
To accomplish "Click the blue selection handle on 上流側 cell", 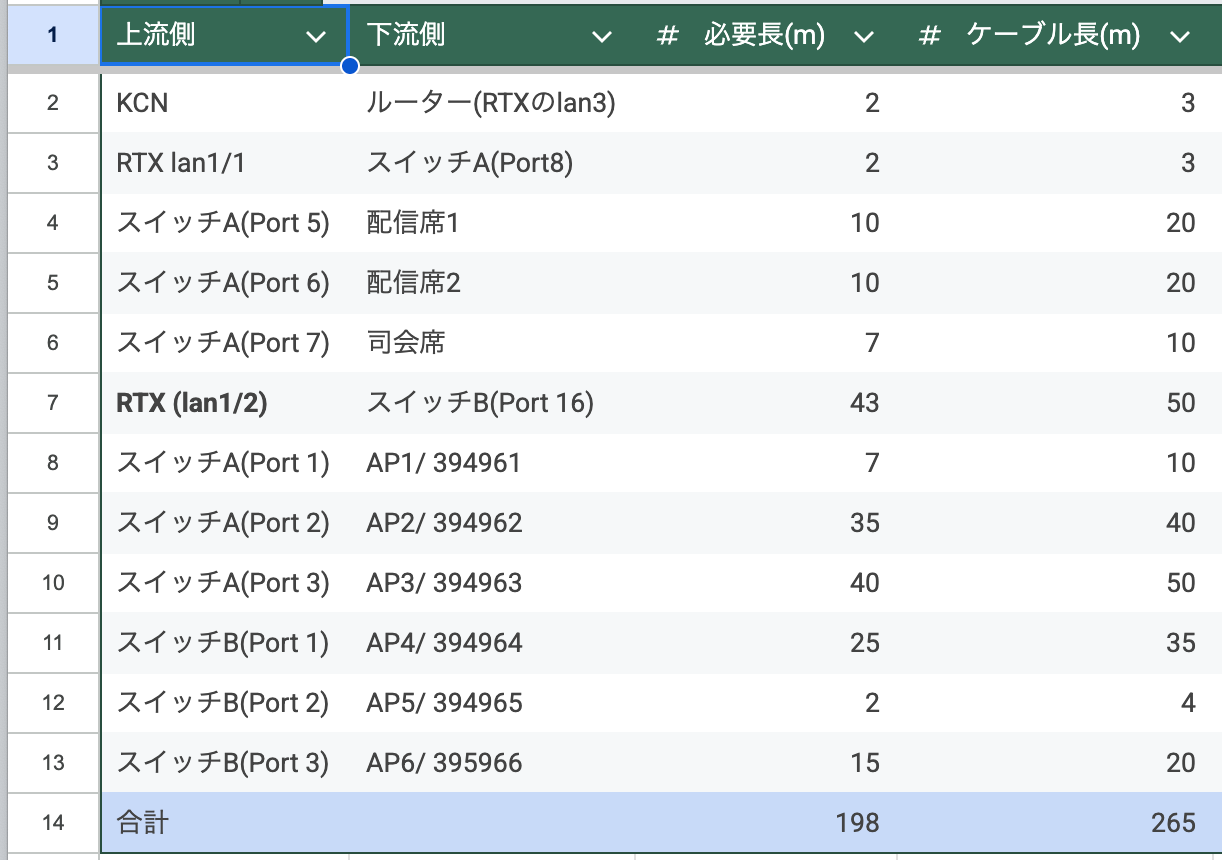I will (x=350, y=67).
